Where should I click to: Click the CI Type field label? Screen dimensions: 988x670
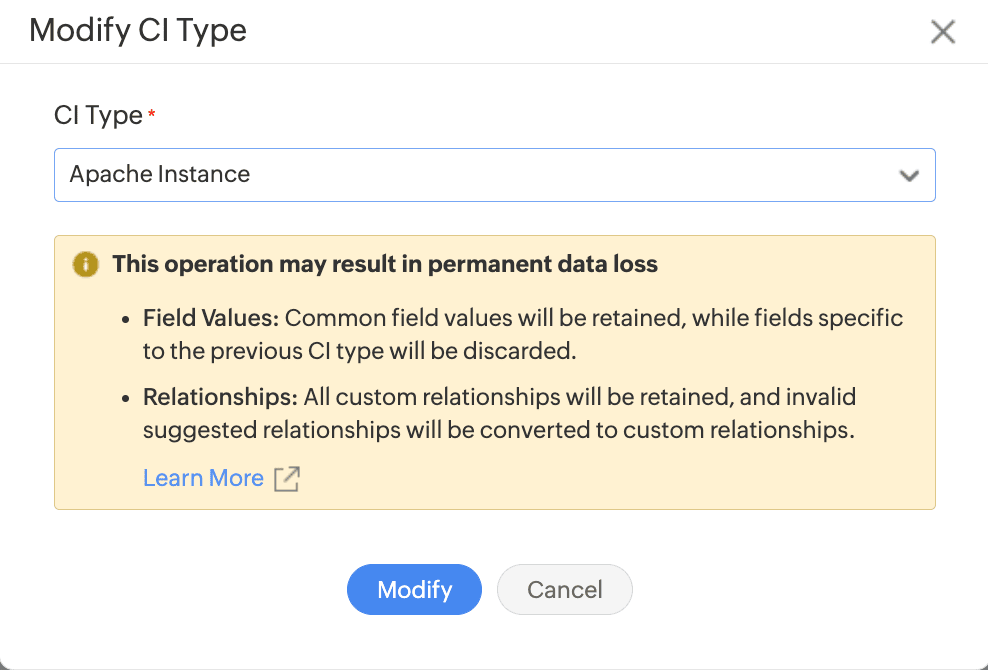(98, 116)
